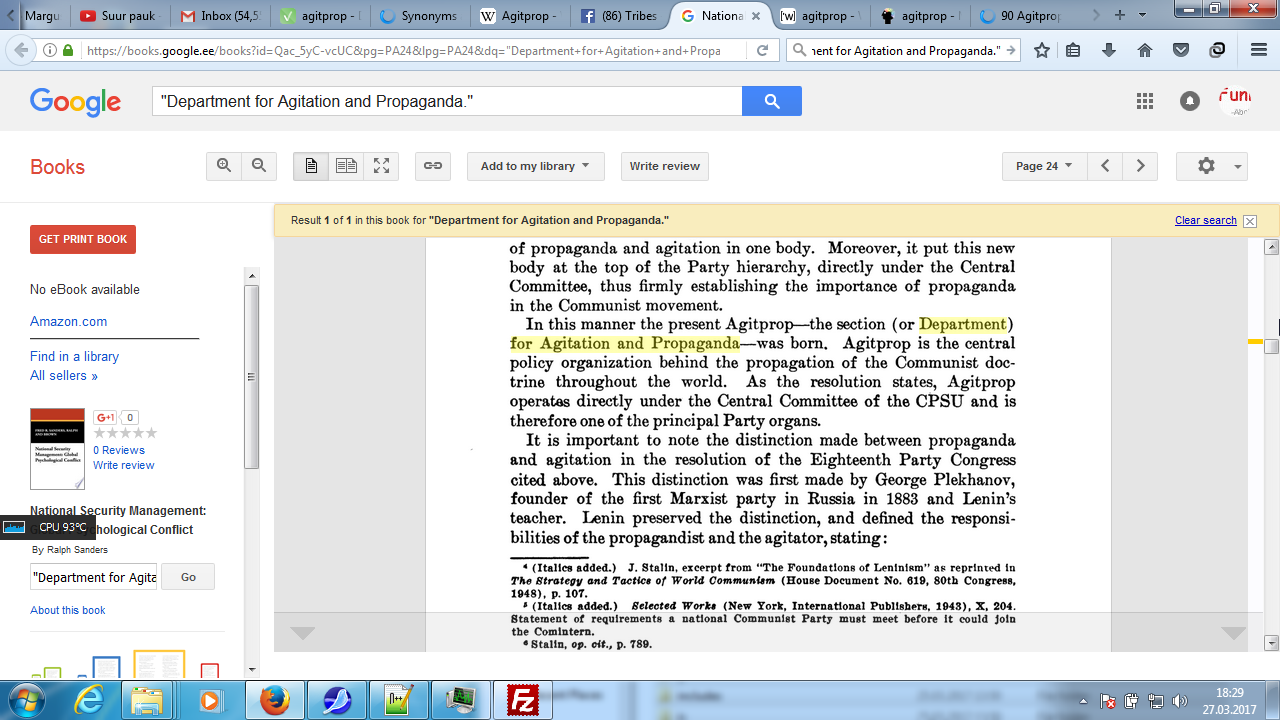The width and height of the screenshot is (1280, 720).
Task: Click the Go button for book search
Action: [188, 577]
